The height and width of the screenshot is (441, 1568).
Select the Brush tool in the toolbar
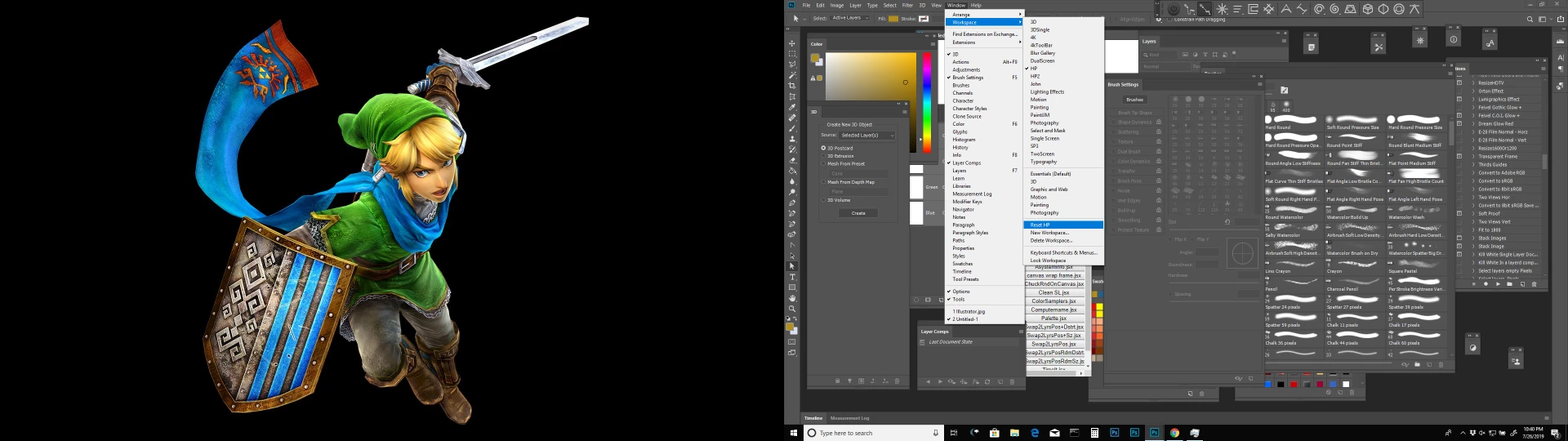click(791, 128)
